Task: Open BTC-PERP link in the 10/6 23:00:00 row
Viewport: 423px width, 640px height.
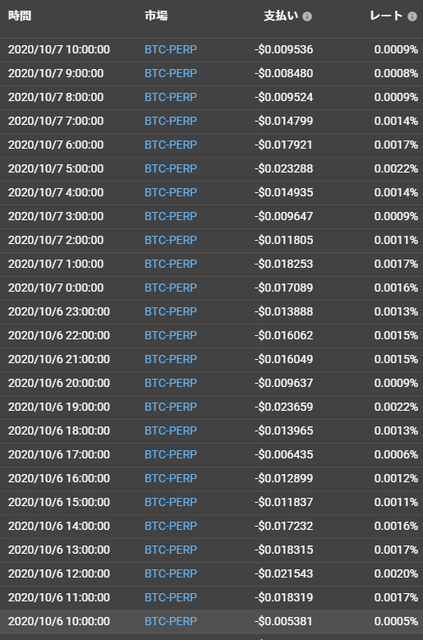Action: tap(171, 311)
